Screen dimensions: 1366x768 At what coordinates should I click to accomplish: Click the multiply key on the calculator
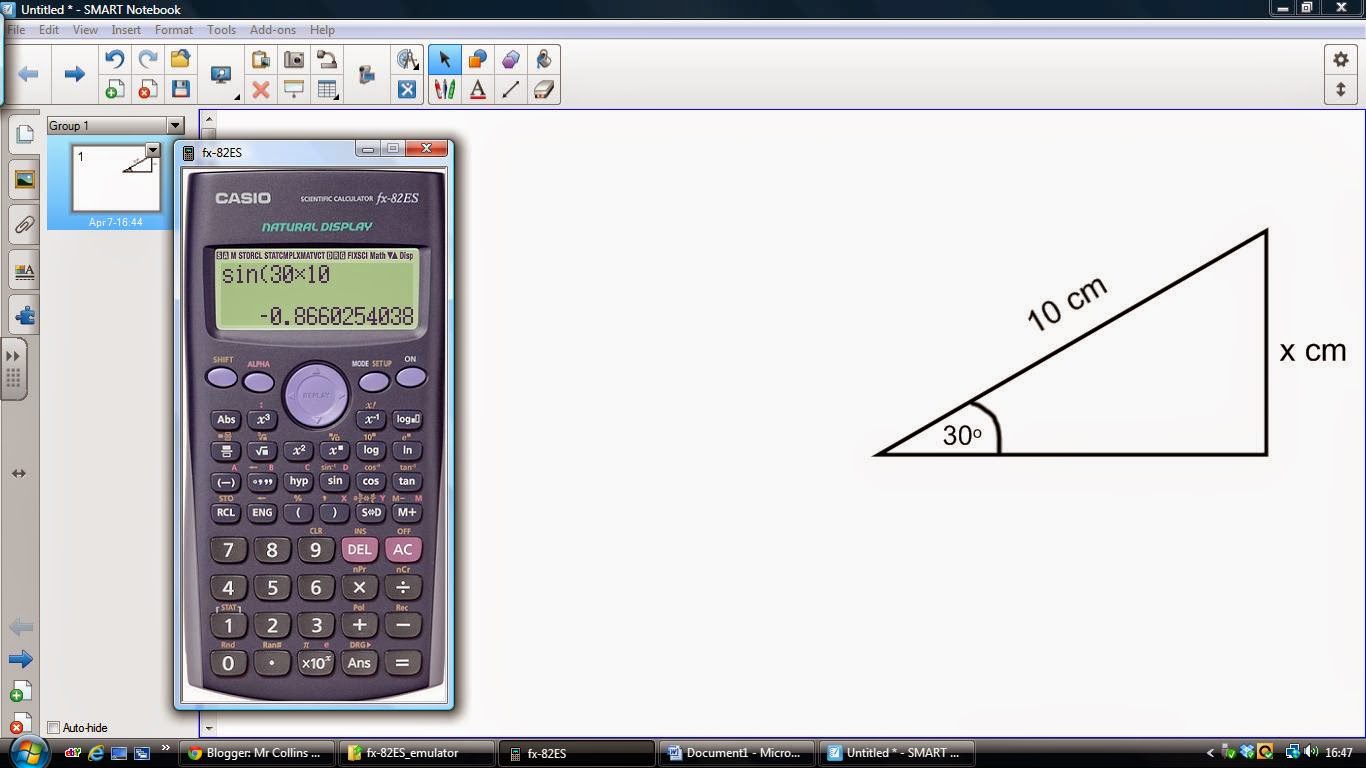[359, 587]
